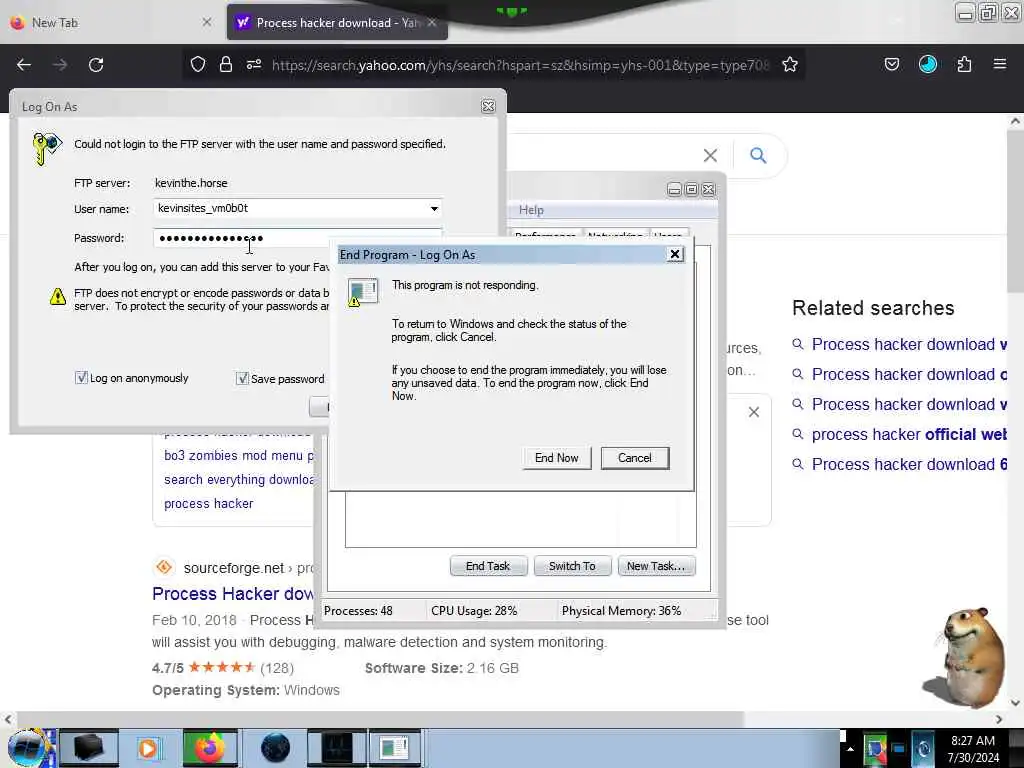Click the Yahoo address bar URL

(x=520, y=65)
